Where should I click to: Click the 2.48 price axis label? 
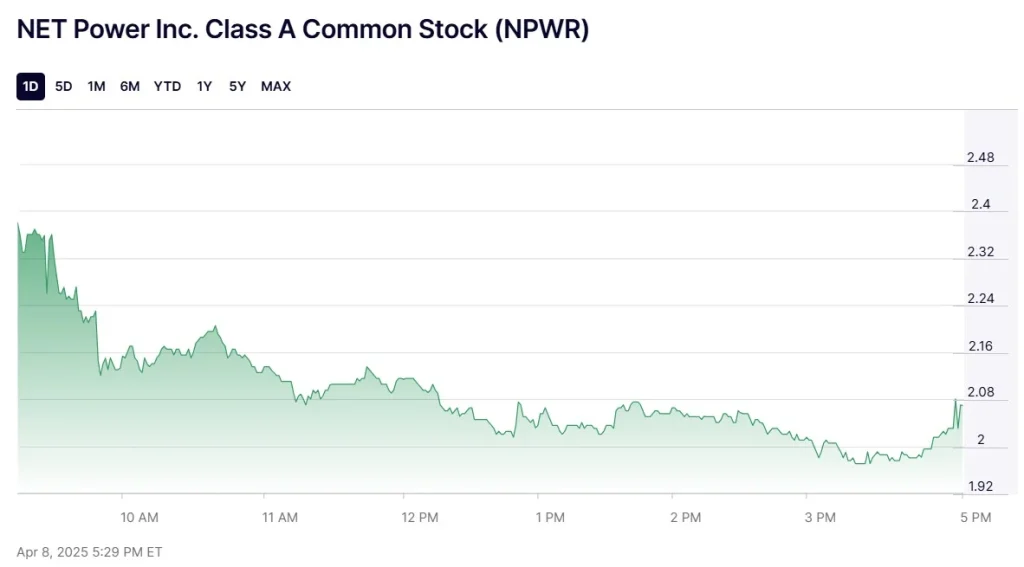click(980, 158)
